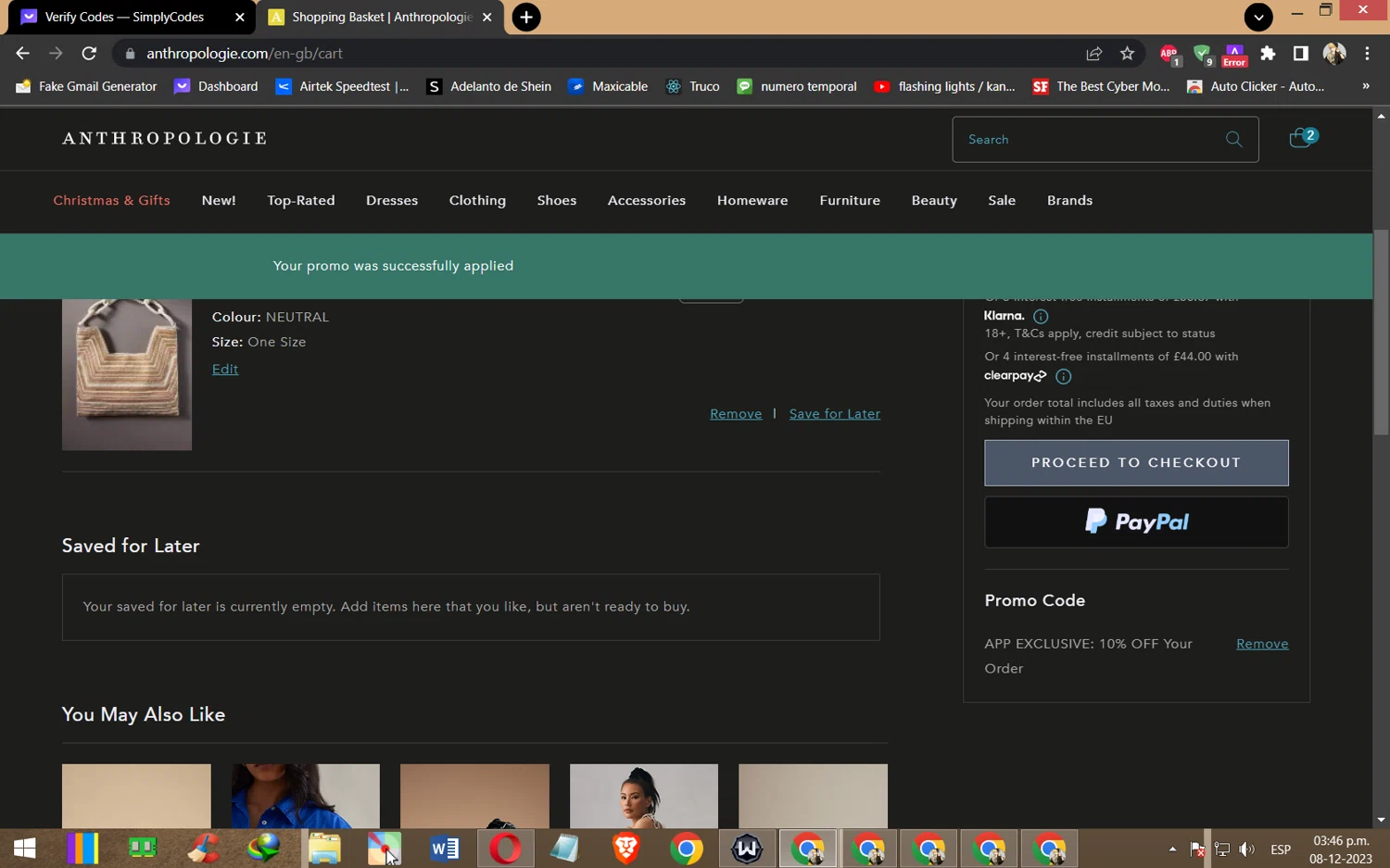
Task: Click Proceed to Checkout
Action: pyautogui.click(x=1136, y=463)
